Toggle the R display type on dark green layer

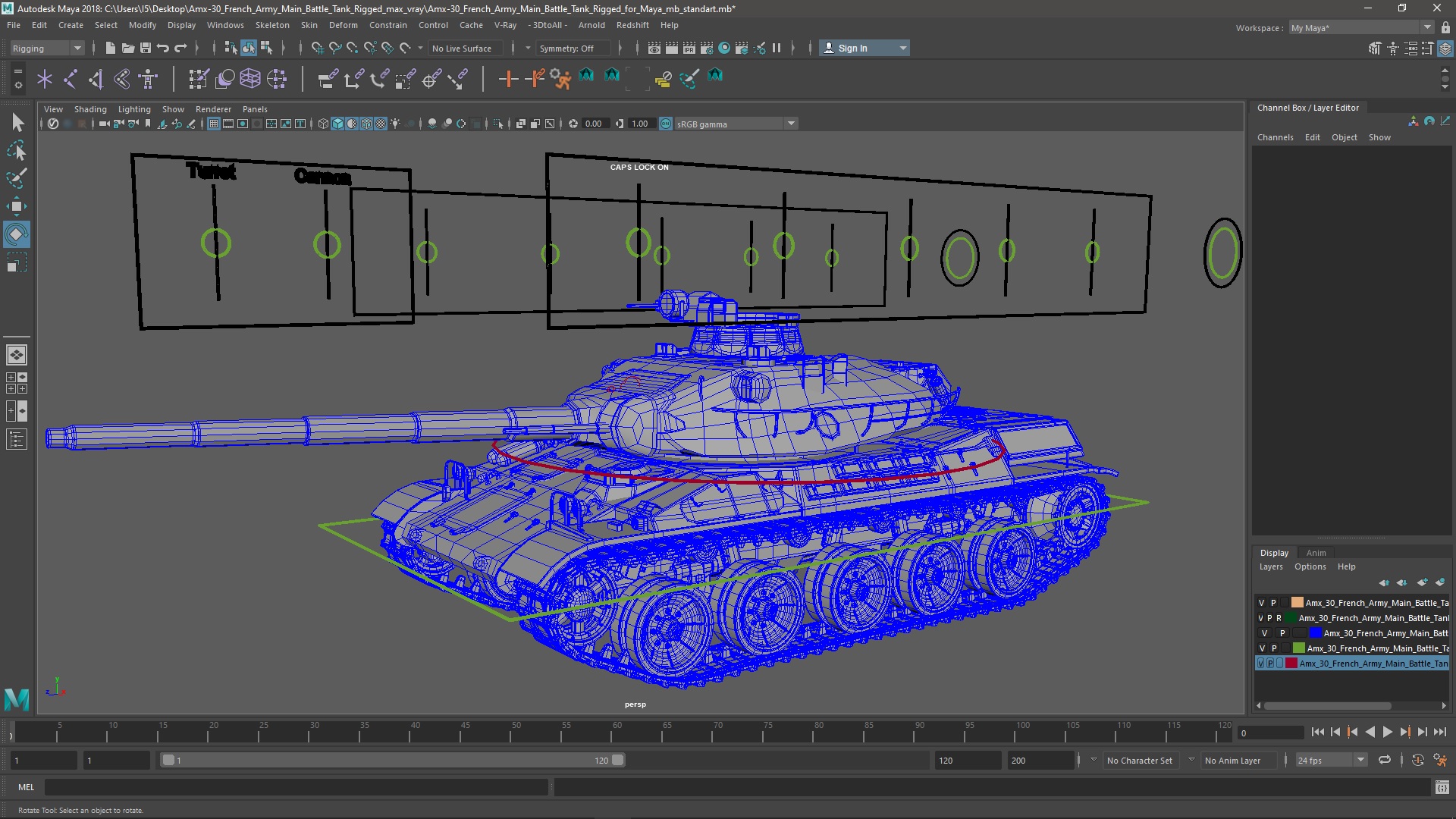(1279, 618)
